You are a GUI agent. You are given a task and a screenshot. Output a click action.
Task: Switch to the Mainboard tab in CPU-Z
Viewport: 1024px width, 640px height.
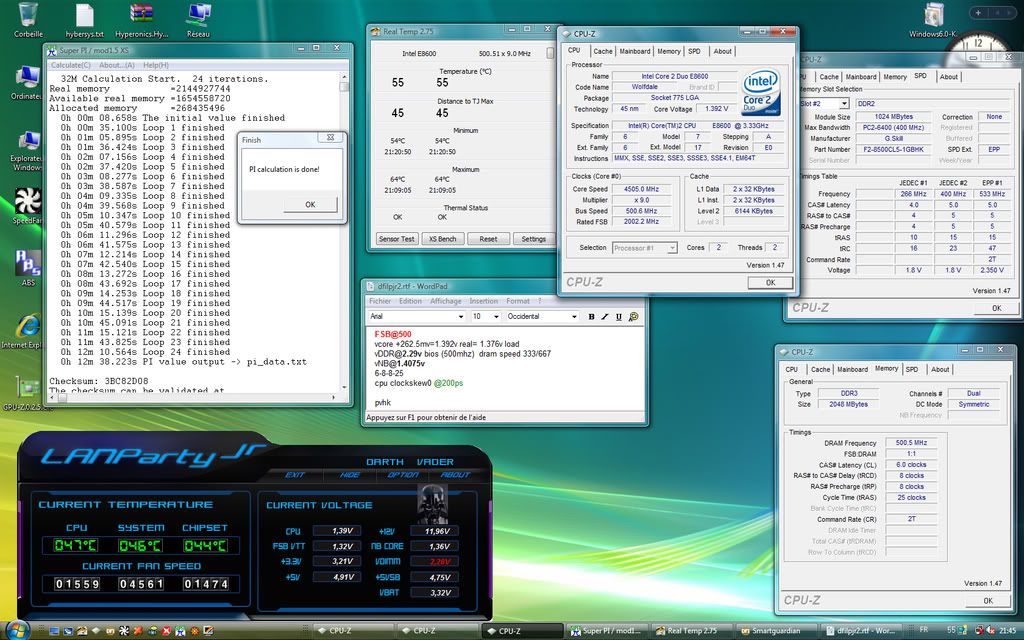634,51
